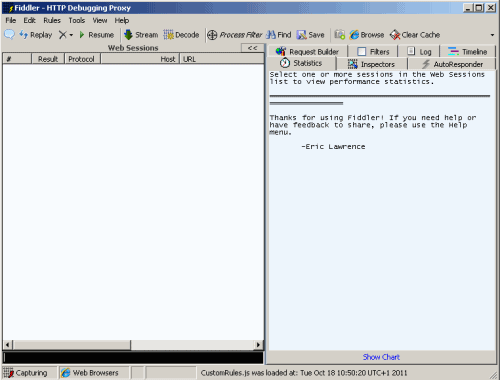Click right arrow of sessions scrollbar

tap(258, 345)
